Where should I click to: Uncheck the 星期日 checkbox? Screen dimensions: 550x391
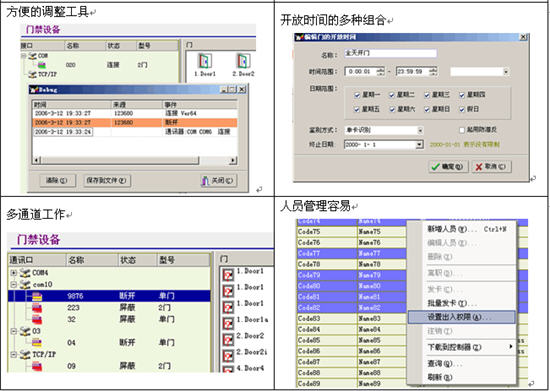click(427, 109)
